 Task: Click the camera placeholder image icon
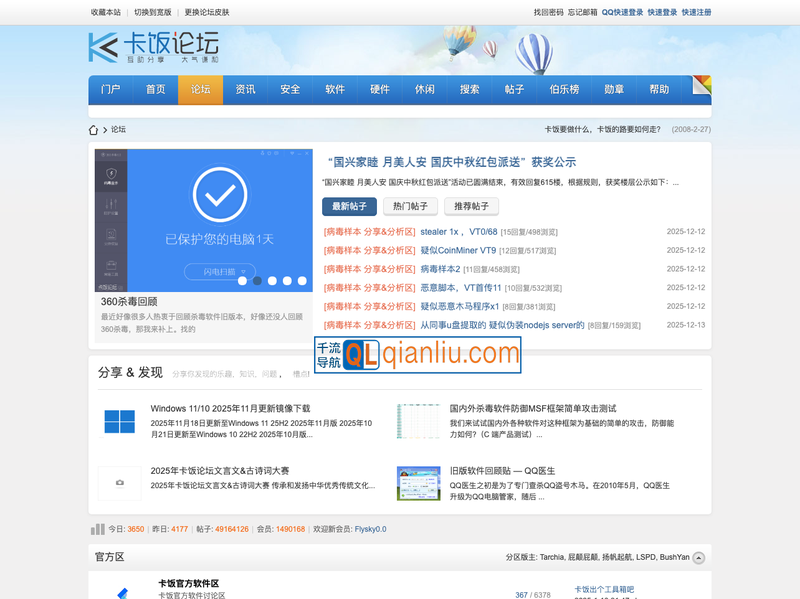120,483
